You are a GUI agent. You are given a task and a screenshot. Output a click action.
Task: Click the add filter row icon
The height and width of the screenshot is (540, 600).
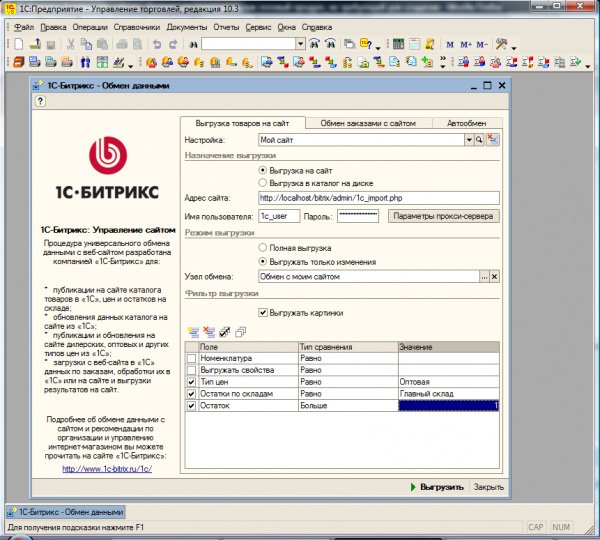tap(193, 332)
